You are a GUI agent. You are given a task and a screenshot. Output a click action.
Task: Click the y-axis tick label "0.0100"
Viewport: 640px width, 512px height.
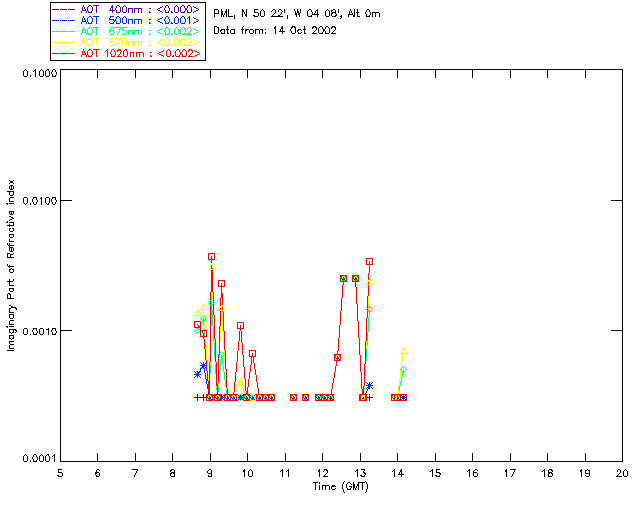click(39, 200)
